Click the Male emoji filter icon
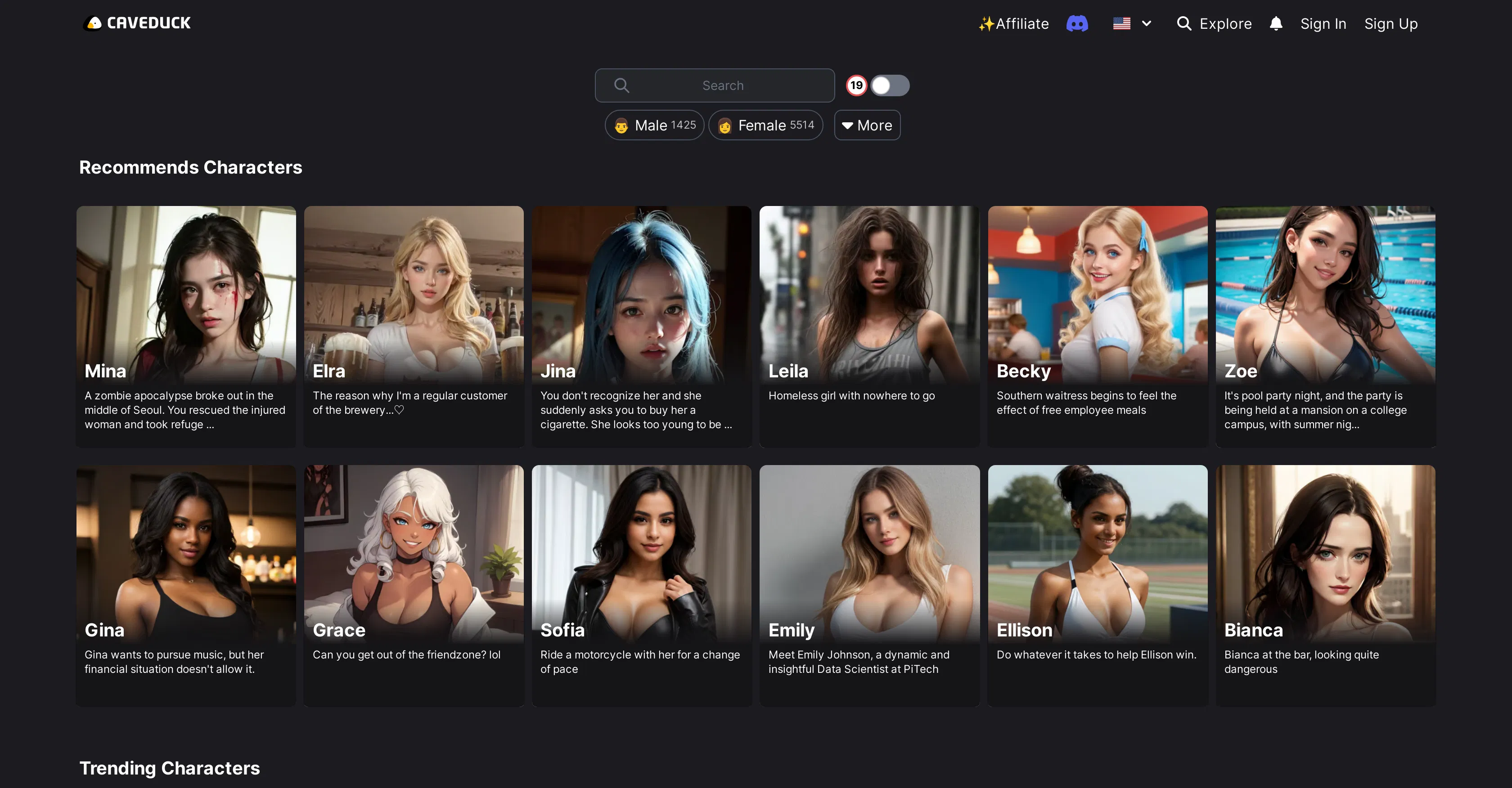Screen dimensions: 1512x788 (621, 125)
